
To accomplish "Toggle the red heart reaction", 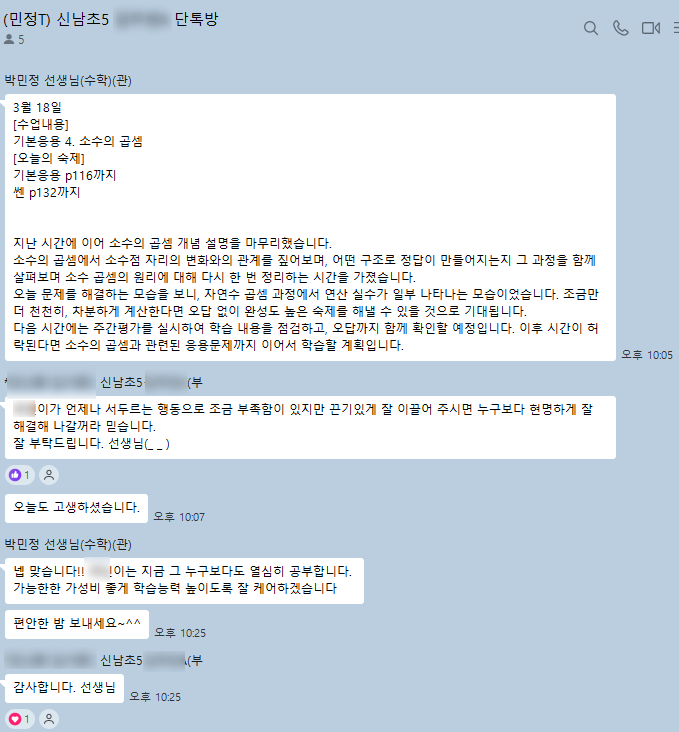I will (x=20, y=719).
